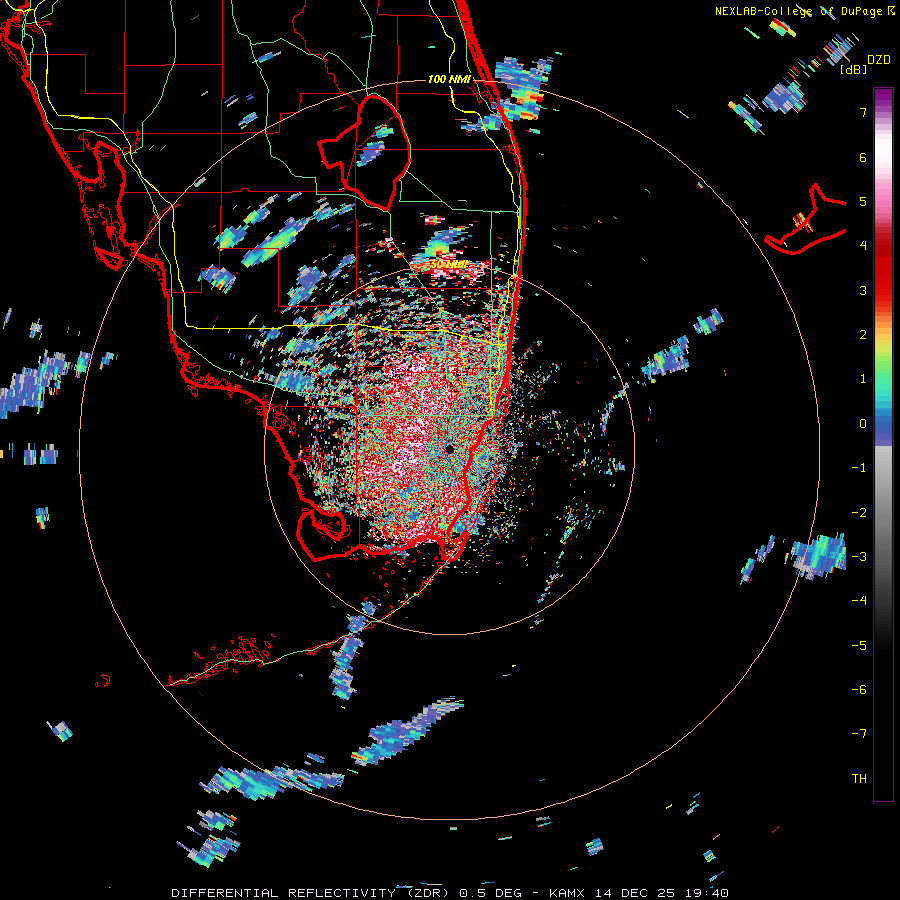Click the "0.5 DEG" elevation text in caption
The image size is (900, 900).
point(490,893)
